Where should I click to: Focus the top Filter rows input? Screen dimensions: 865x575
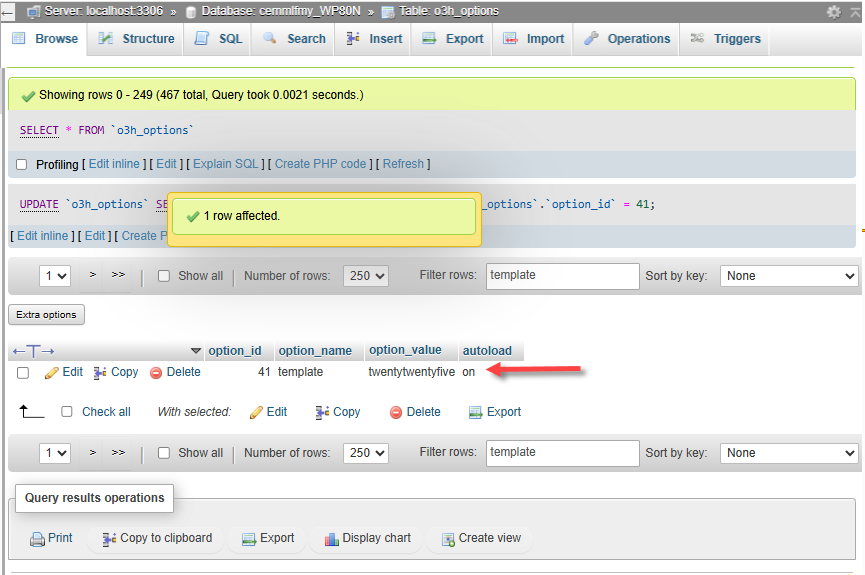tap(563, 275)
